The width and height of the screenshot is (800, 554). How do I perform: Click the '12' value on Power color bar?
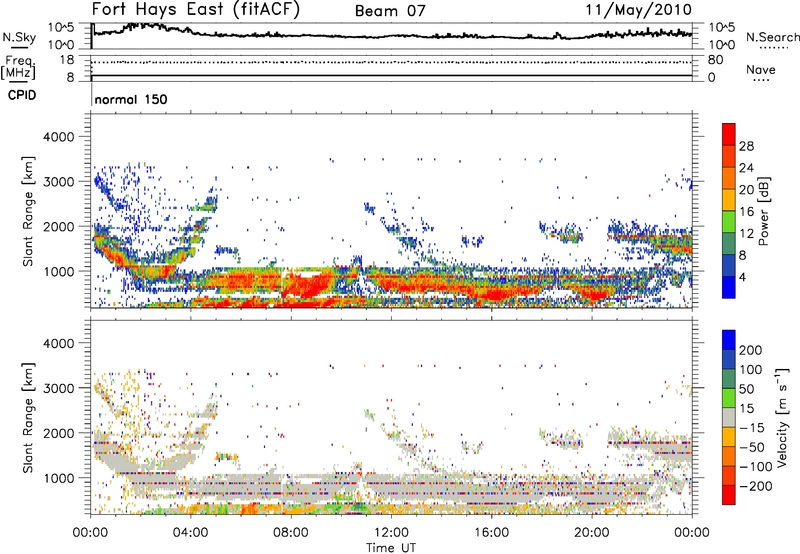click(746, 234)
